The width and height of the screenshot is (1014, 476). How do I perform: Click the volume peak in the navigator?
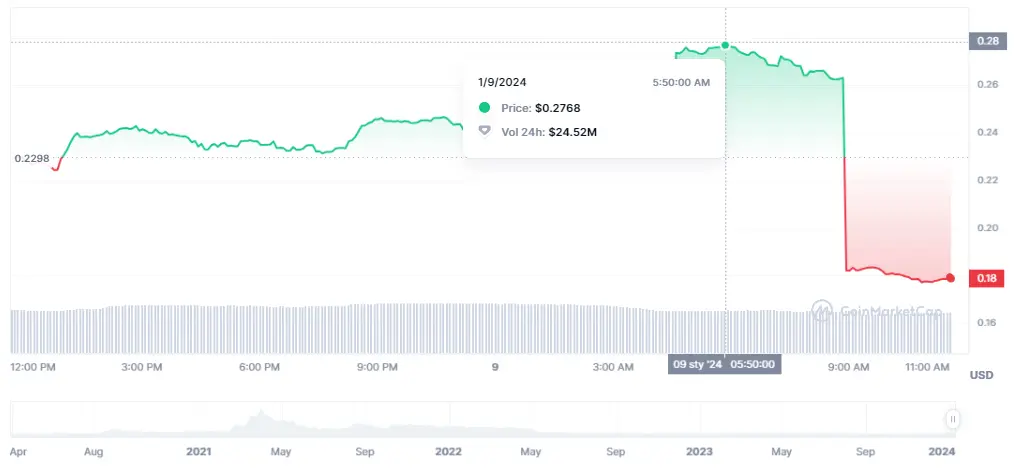coord(261,418)
